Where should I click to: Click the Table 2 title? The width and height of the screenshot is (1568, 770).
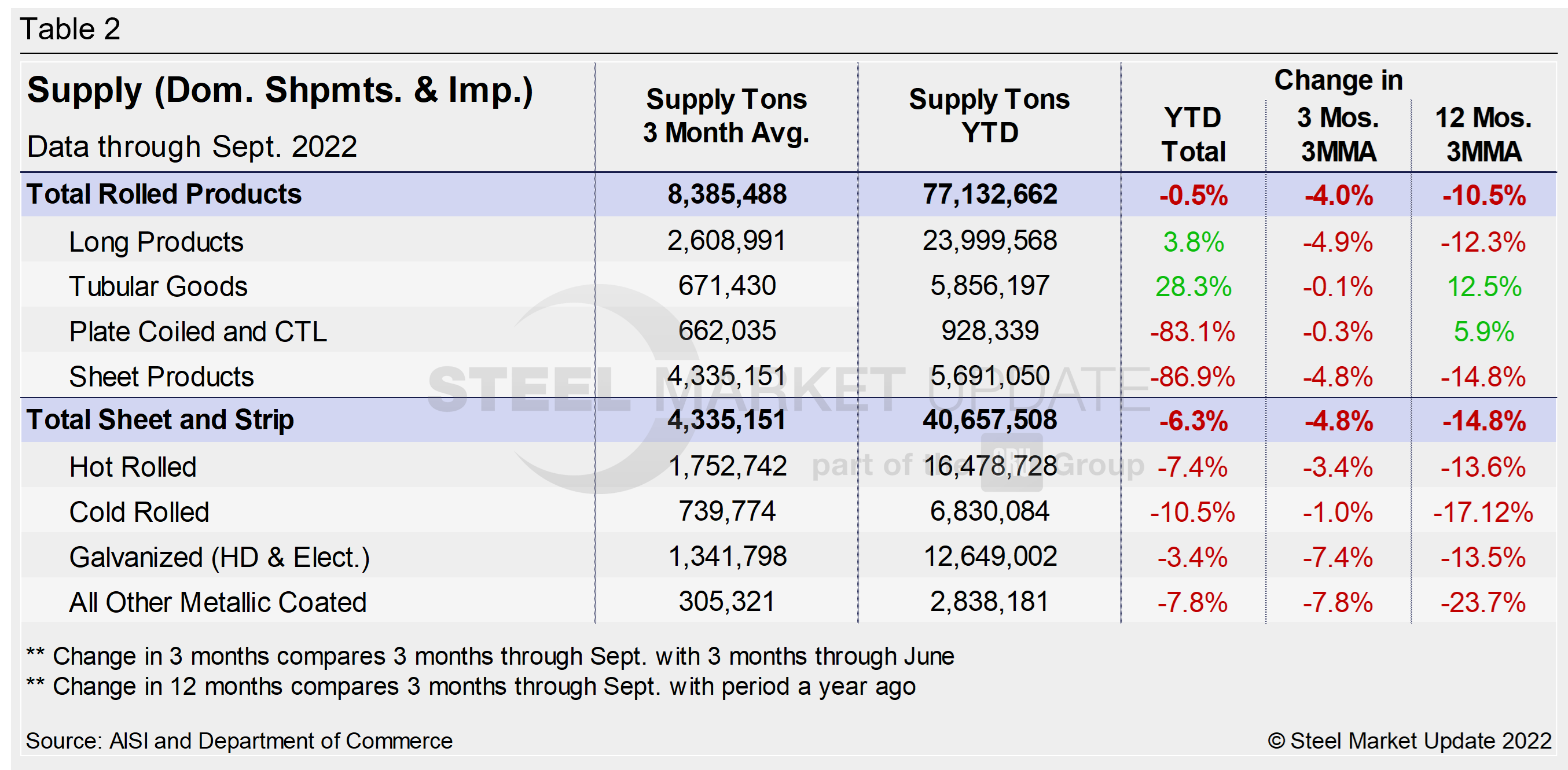click(x=70, y=29)
